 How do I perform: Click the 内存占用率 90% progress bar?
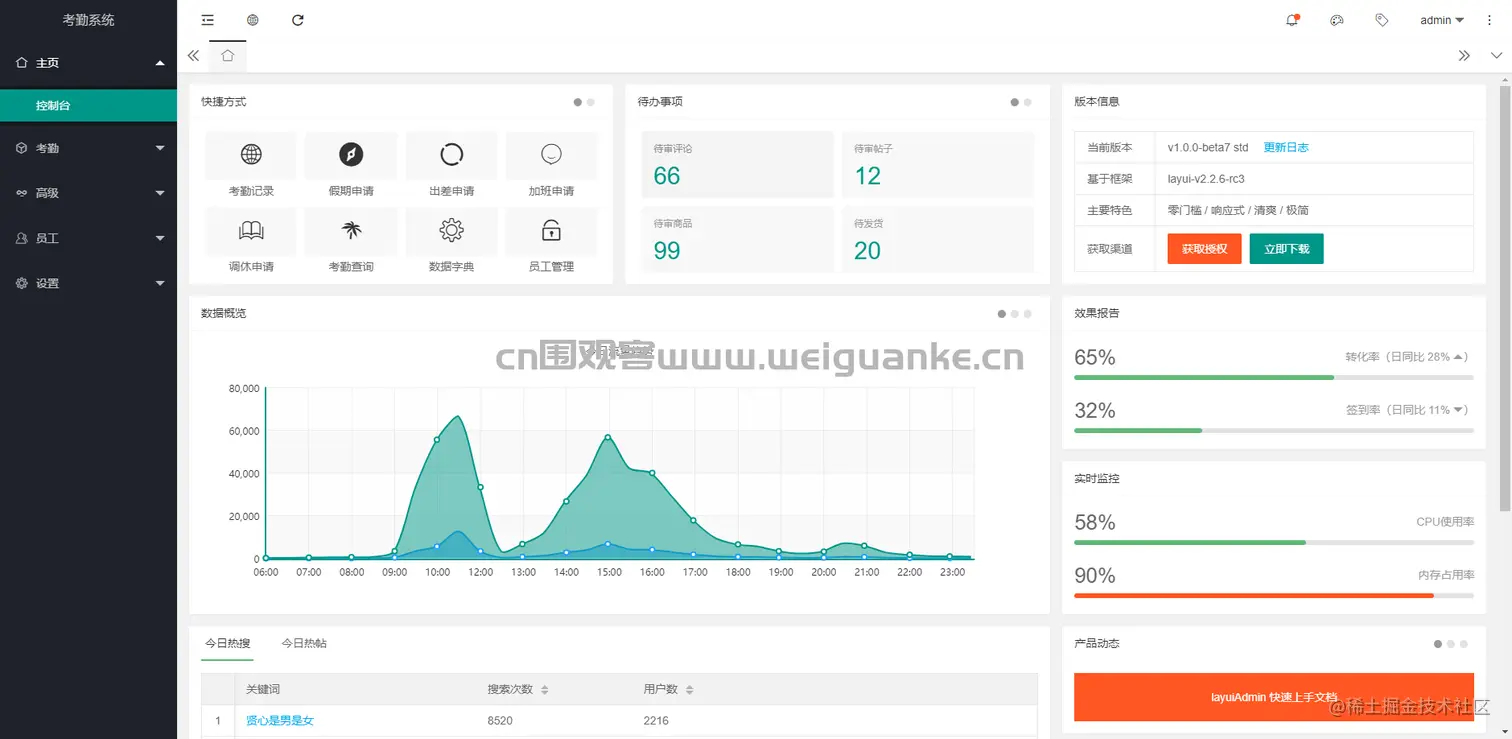point(1274,595)
